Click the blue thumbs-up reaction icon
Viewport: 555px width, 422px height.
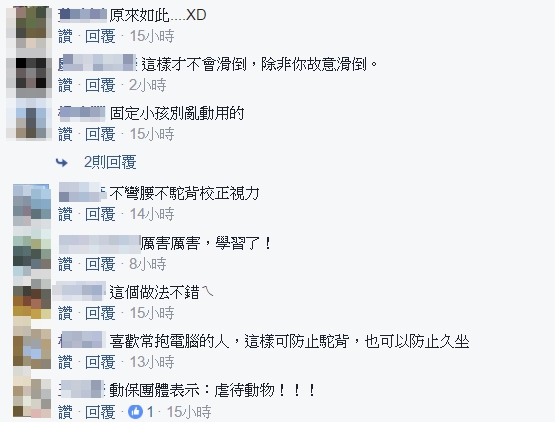135,412
